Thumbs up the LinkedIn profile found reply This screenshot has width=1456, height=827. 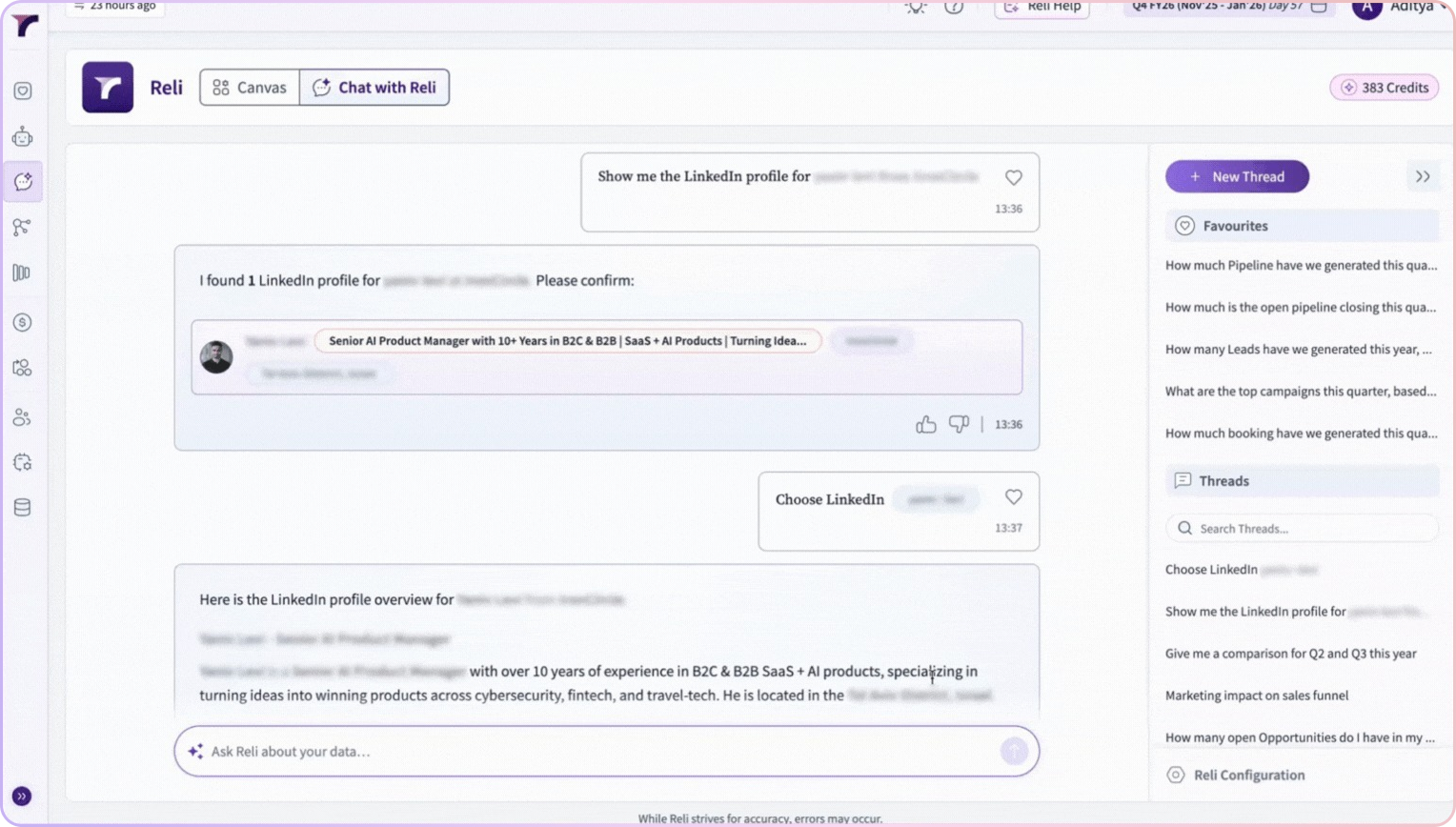[x=926, y=425]
